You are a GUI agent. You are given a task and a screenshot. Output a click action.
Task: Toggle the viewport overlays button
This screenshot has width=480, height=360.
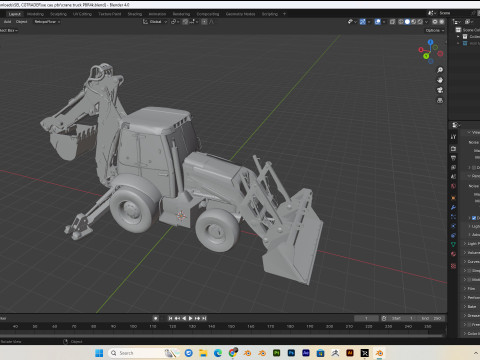pyautogui.click(x=378, y=22)
